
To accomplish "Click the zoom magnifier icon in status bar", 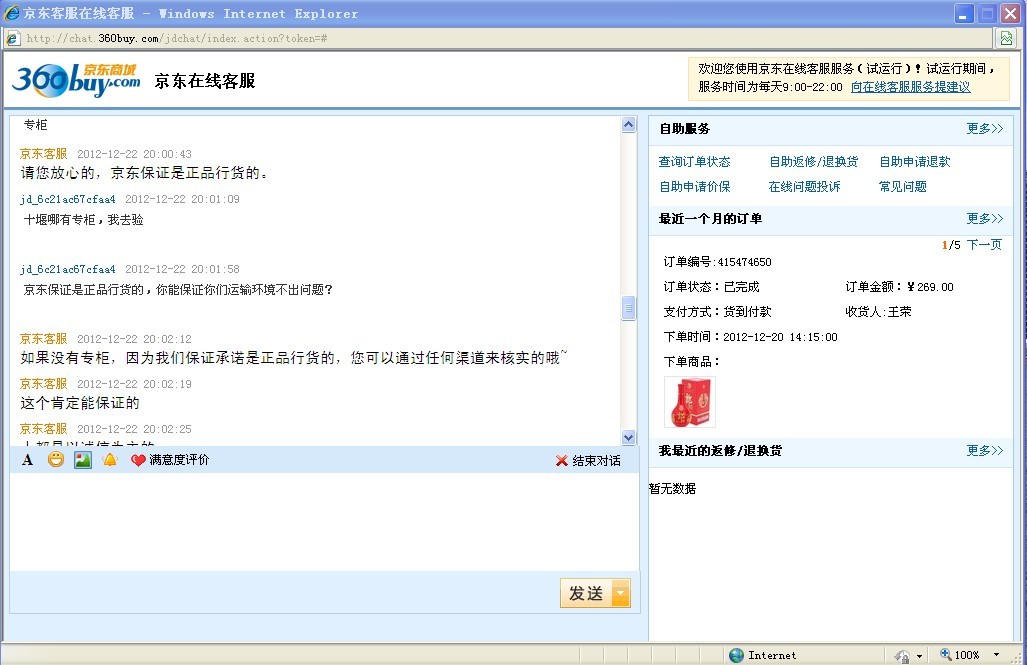I will pyautogui.click(x=946, y=654).
